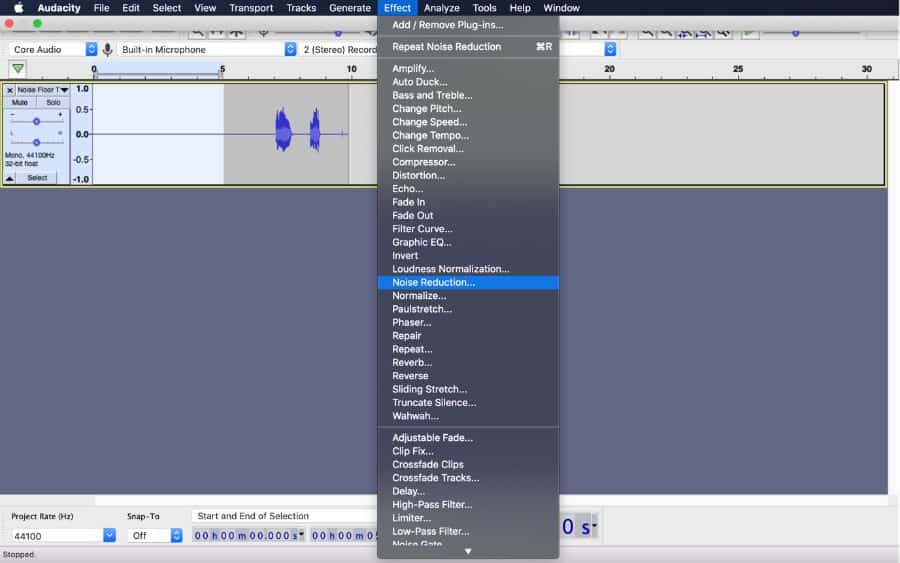The image size is (900, 563).
Task: Click the menu's scroll-down arrow at bottom
Action: [x=468, y=552]
